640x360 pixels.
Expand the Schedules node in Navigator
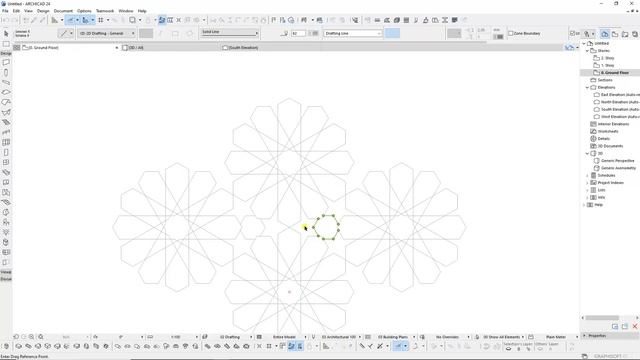click(x=588, y=176)
